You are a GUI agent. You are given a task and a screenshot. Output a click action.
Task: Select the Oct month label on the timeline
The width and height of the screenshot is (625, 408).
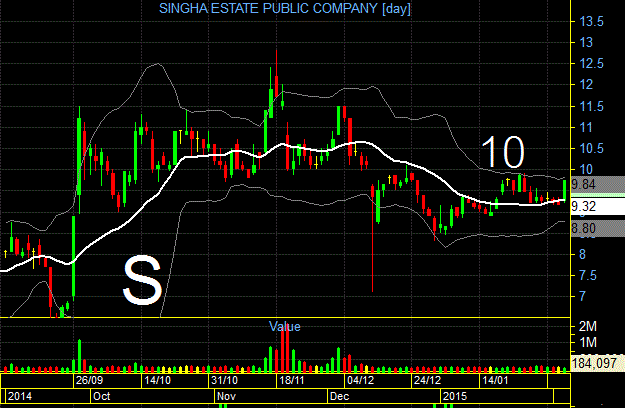[x=101, y=396]
